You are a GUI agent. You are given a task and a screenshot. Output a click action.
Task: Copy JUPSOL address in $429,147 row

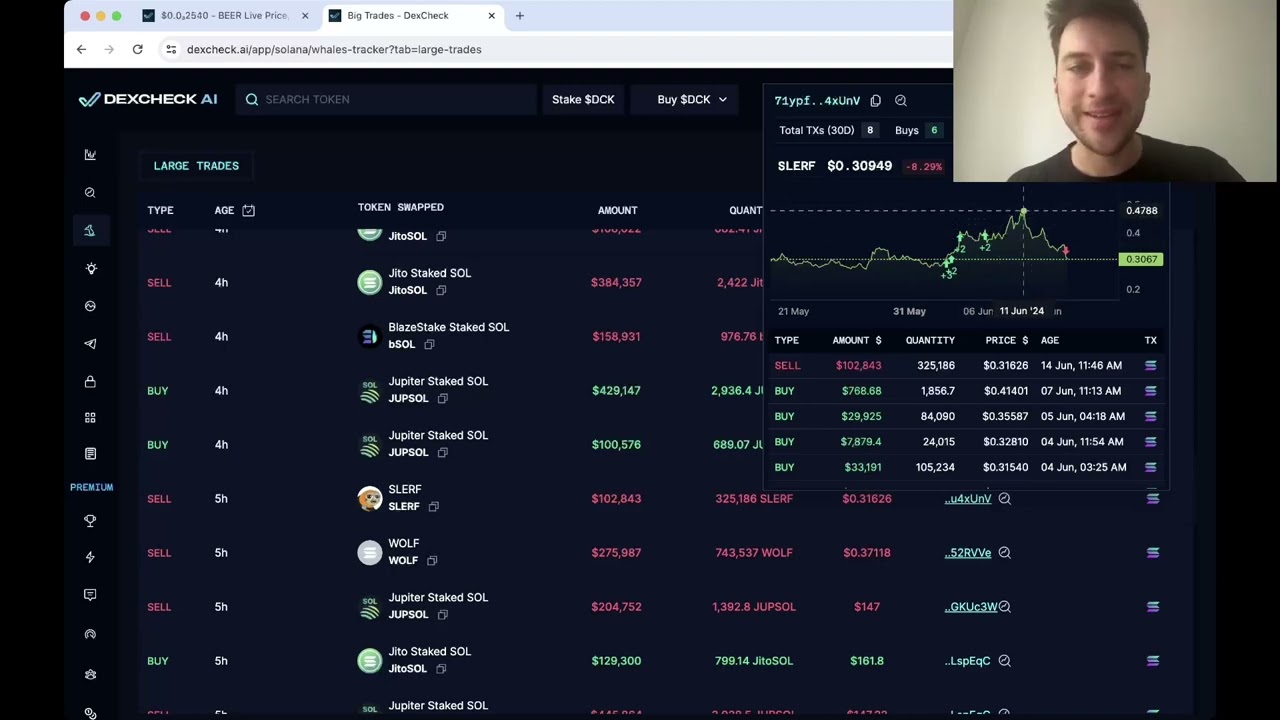pyautogui.click(x=442, y=398)
